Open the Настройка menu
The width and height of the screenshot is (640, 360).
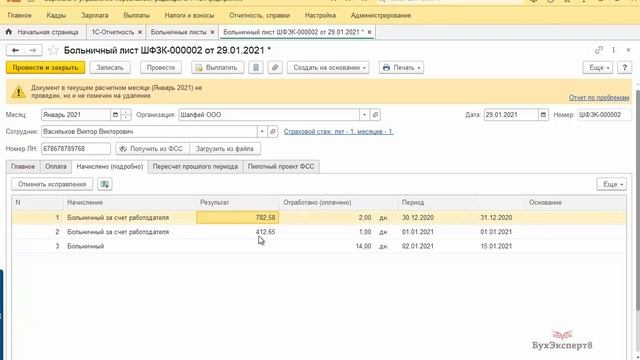click(320, 15)
